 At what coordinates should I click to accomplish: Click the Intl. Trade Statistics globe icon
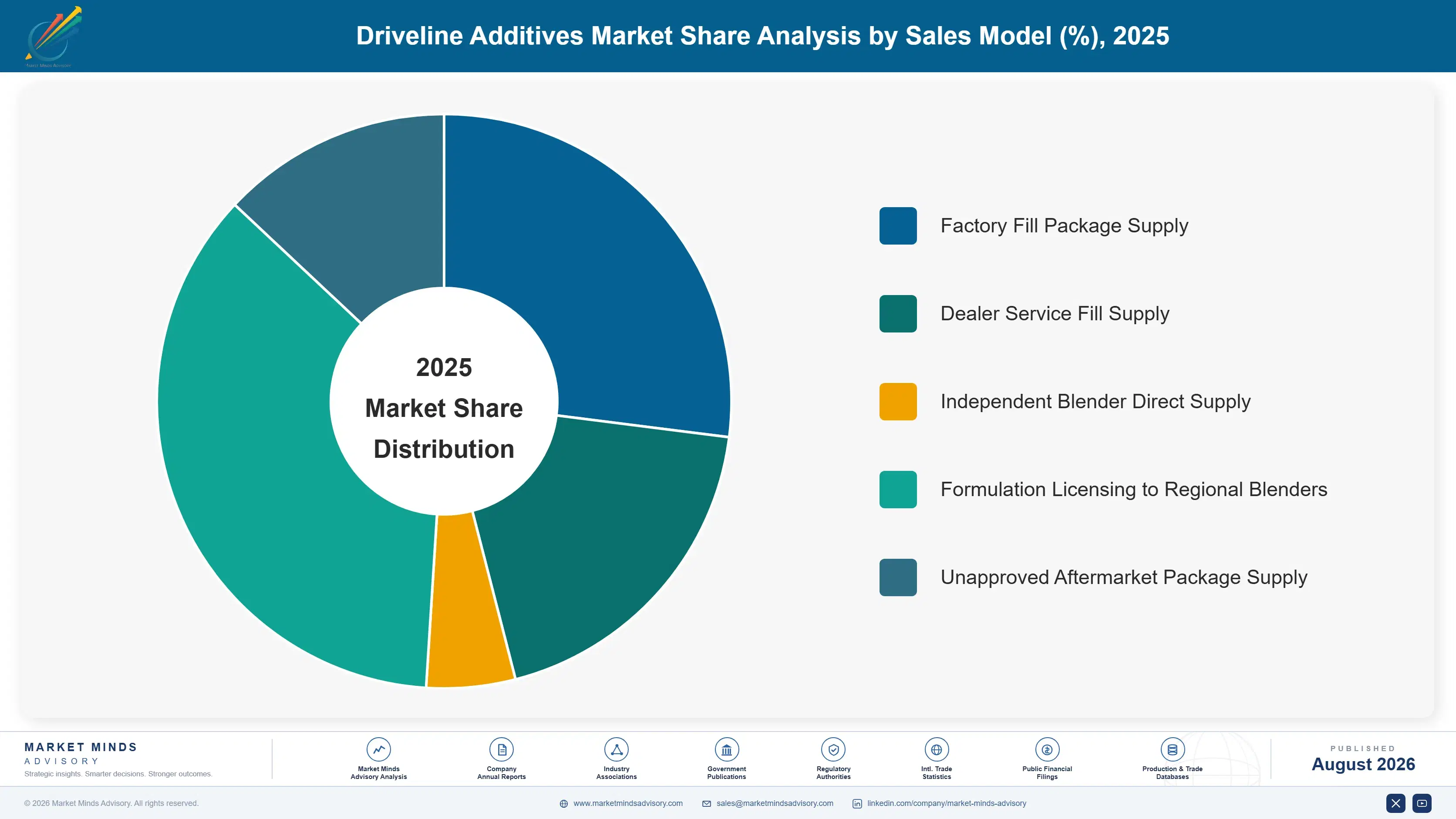pyautogui.click(x=937, y=749)
